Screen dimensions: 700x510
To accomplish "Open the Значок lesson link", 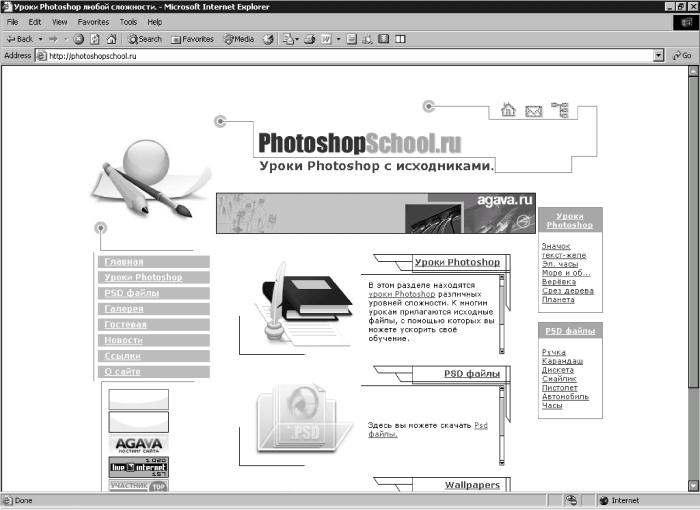I will 556,246.
